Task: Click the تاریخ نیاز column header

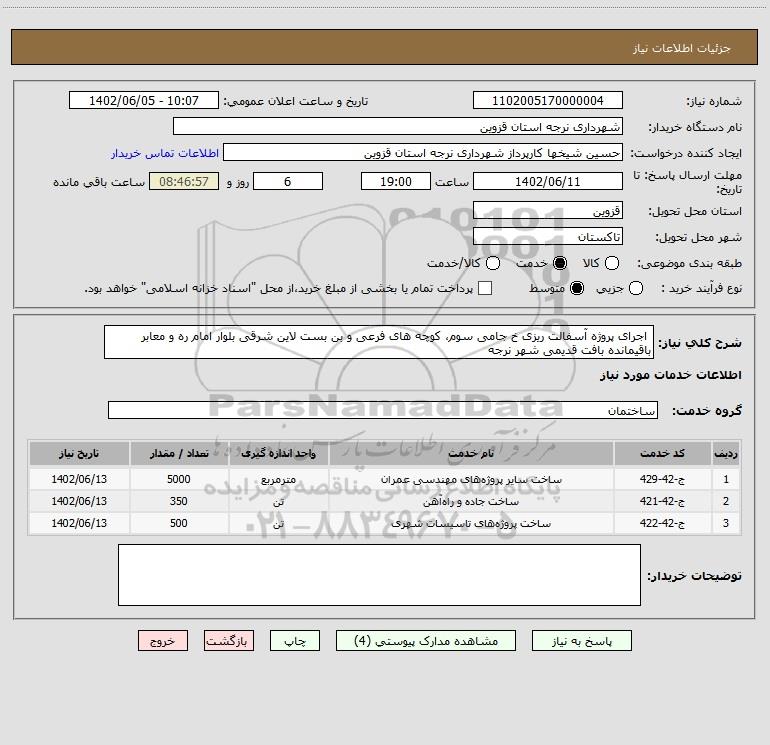Action: [79, 453]
